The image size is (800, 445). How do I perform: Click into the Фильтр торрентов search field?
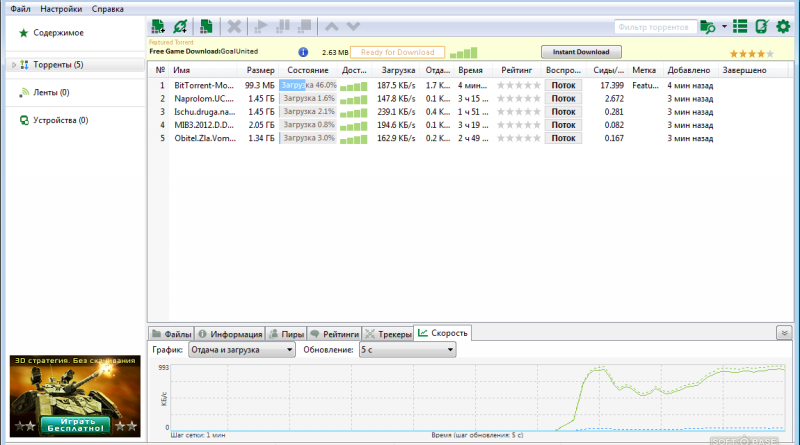(x=655, y=27)
